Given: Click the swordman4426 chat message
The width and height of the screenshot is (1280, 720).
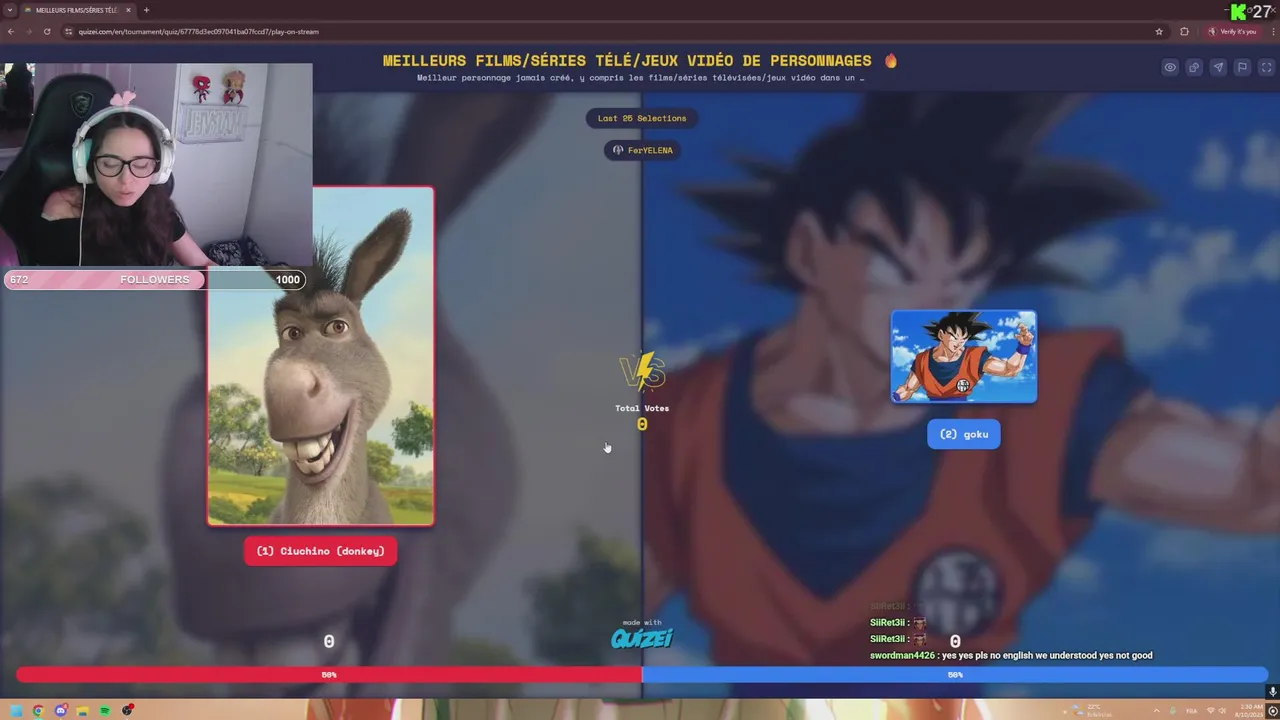Looking at the screenshot, I should click(1011, 656).
